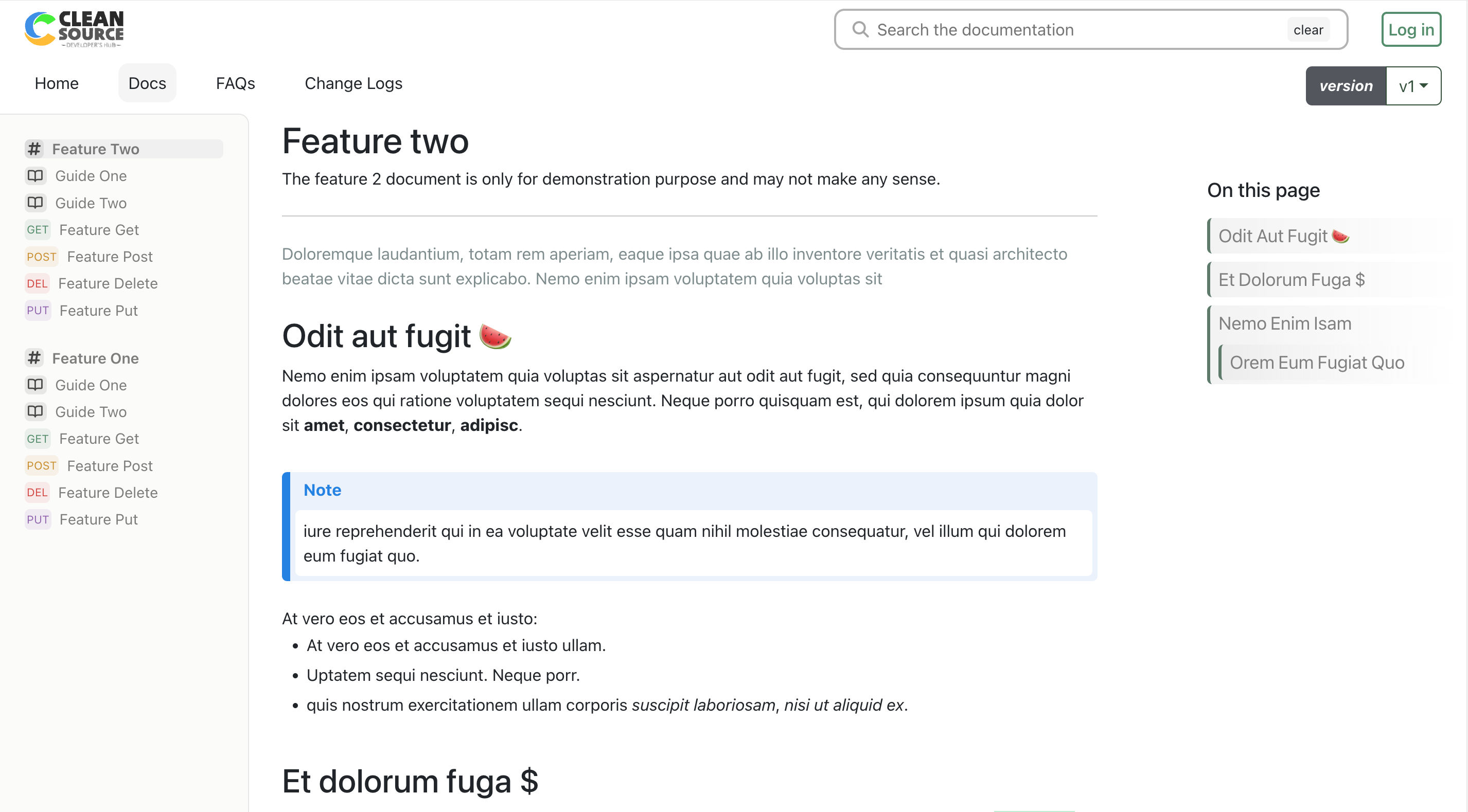Open the v1 version dropdown
This screenshot has width=1468, height=812.
click(1413, 86)
